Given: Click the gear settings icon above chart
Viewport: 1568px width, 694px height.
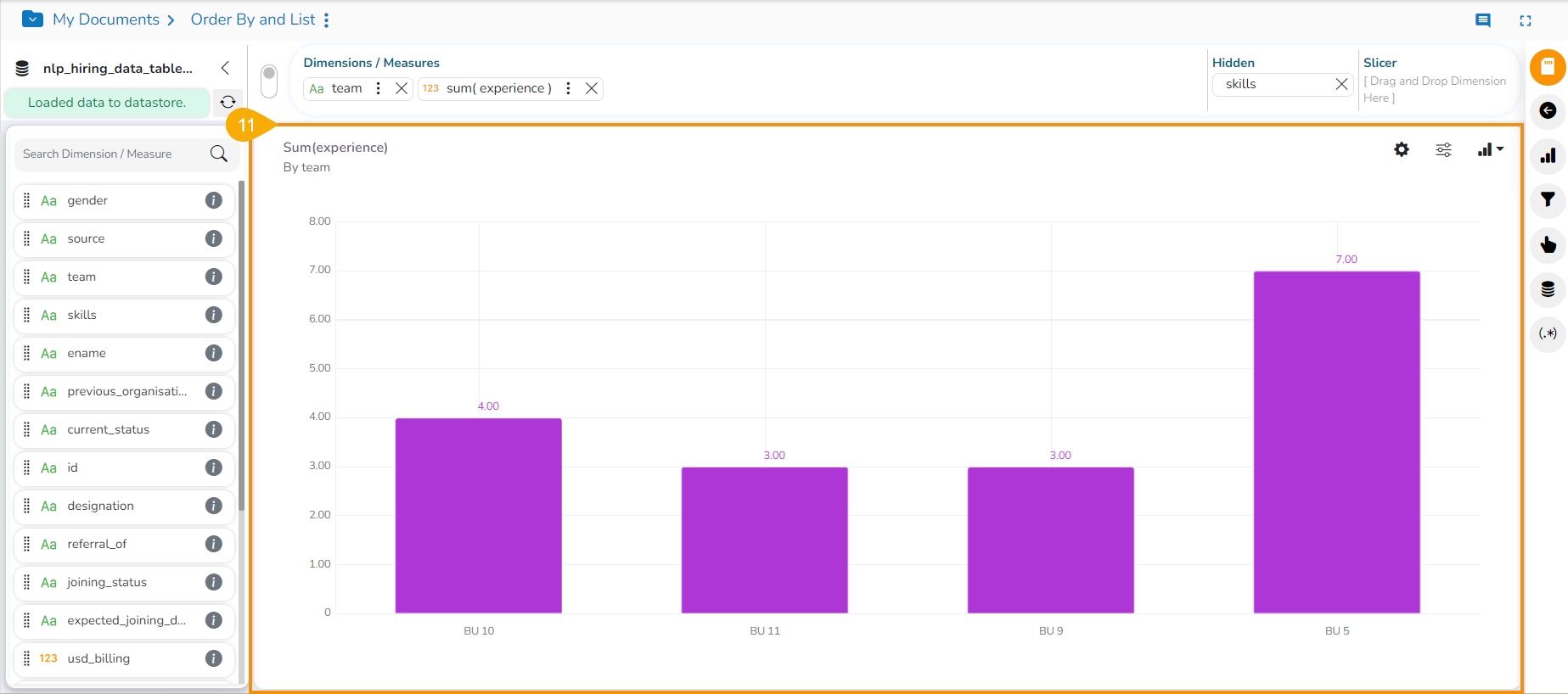Looking at the screenshot, I should click(1402, 149).
